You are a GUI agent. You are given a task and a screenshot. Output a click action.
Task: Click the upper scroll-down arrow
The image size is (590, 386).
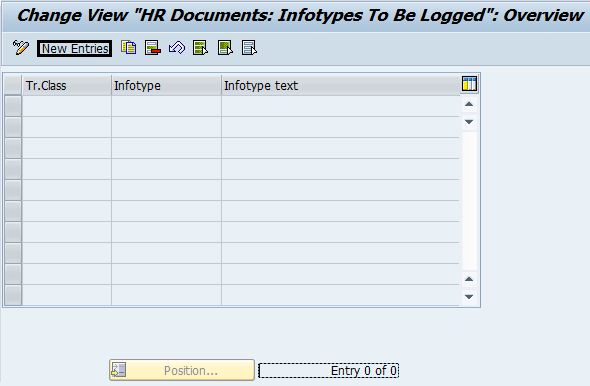(469, 122)
